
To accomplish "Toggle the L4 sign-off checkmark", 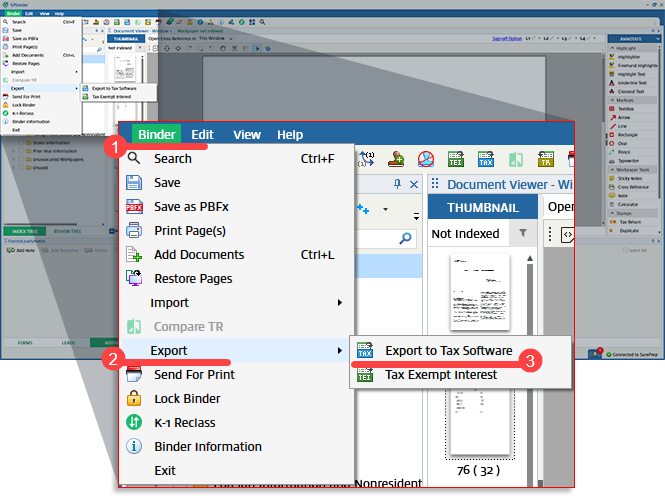I will pos(588,39).
